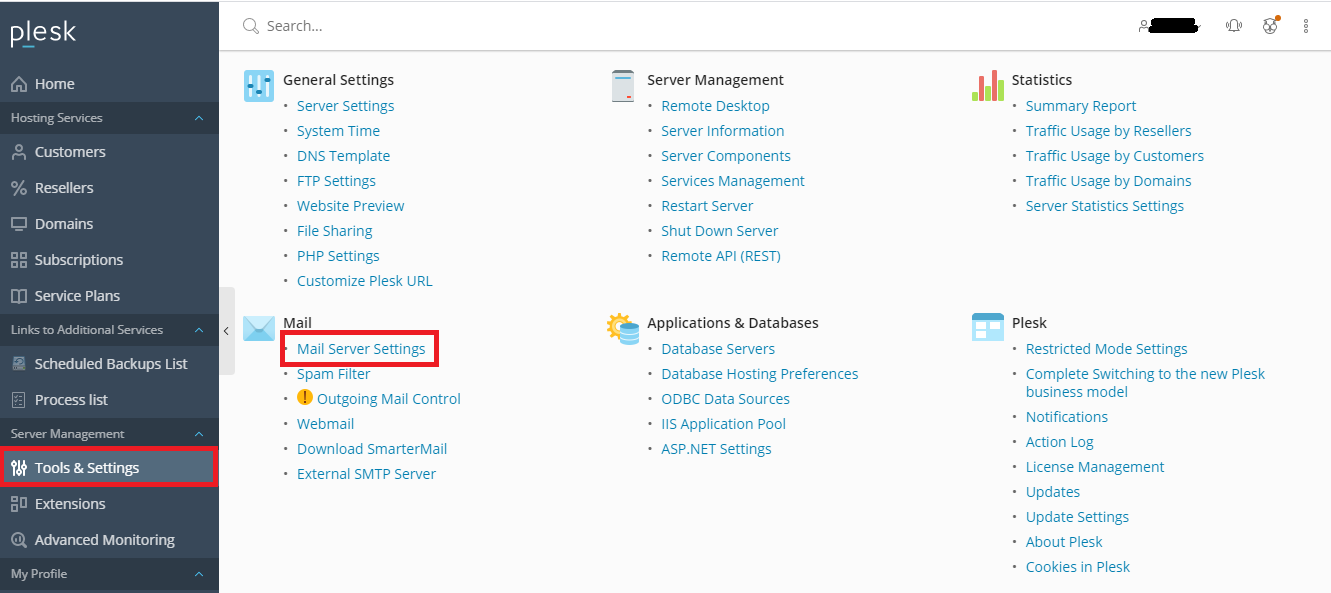Image resolution: width=1331 pixels, height=593 pixels.
Task: Open Database Servers link
Action: (x=718, y=349)
